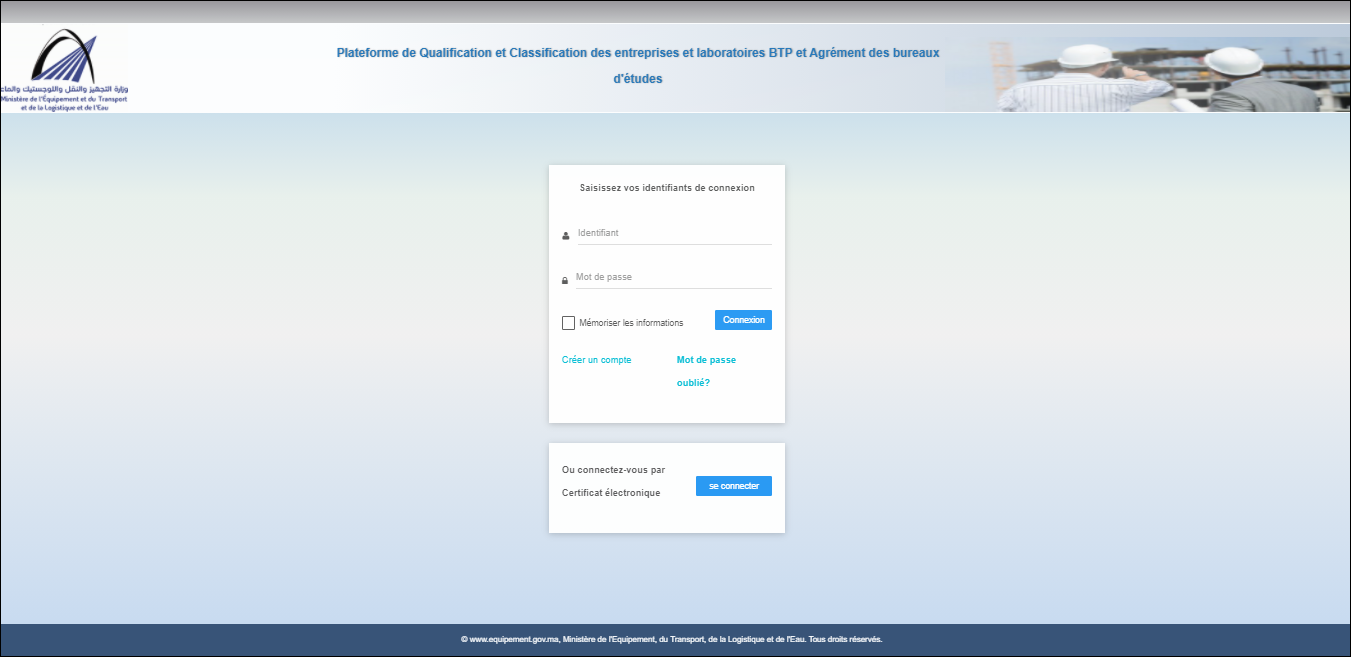Open the Créer un compte link
Viewport: 1351px width, 657px height.
pyautogui.click(x=597, y=360)
